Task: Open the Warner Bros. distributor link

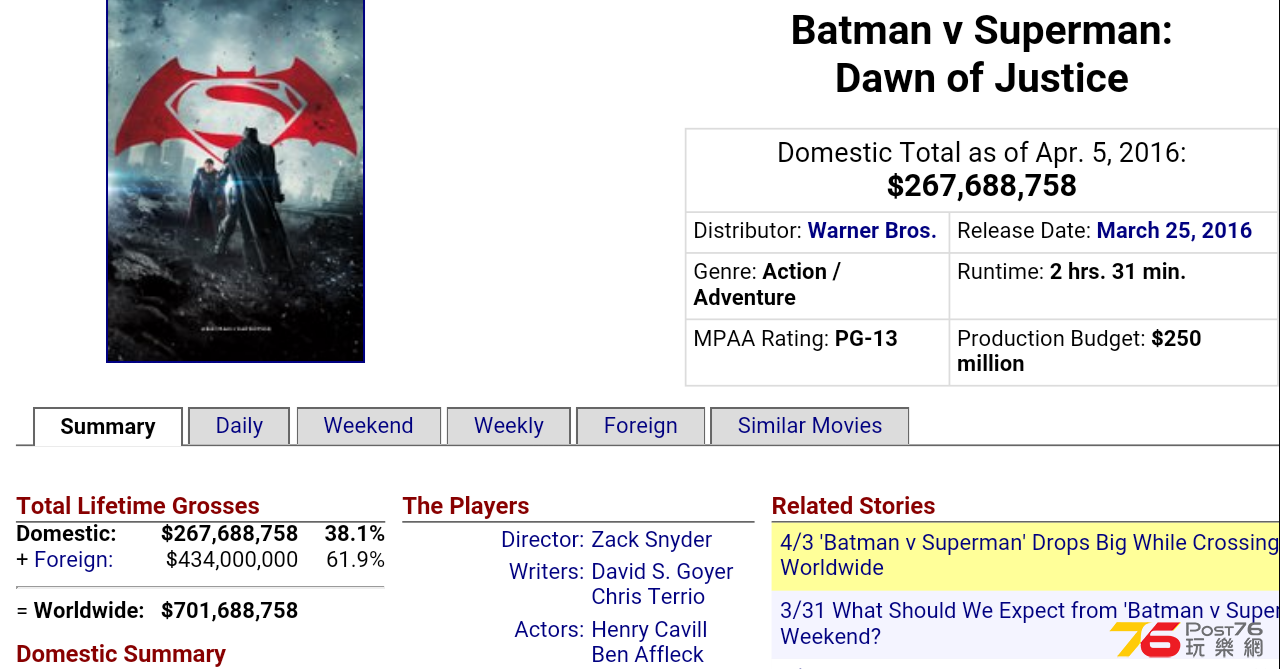Action: [x=872, y=231]
